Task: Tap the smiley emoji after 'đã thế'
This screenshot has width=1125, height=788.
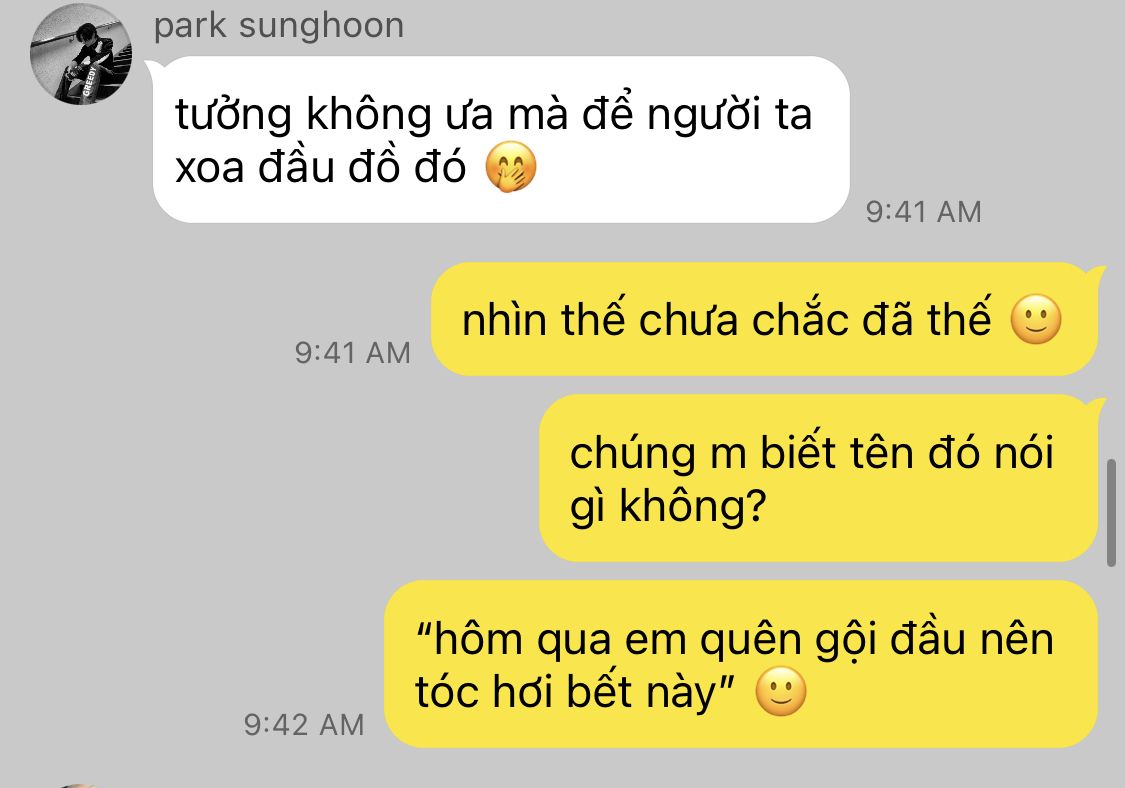Action: click(1035, 319)
